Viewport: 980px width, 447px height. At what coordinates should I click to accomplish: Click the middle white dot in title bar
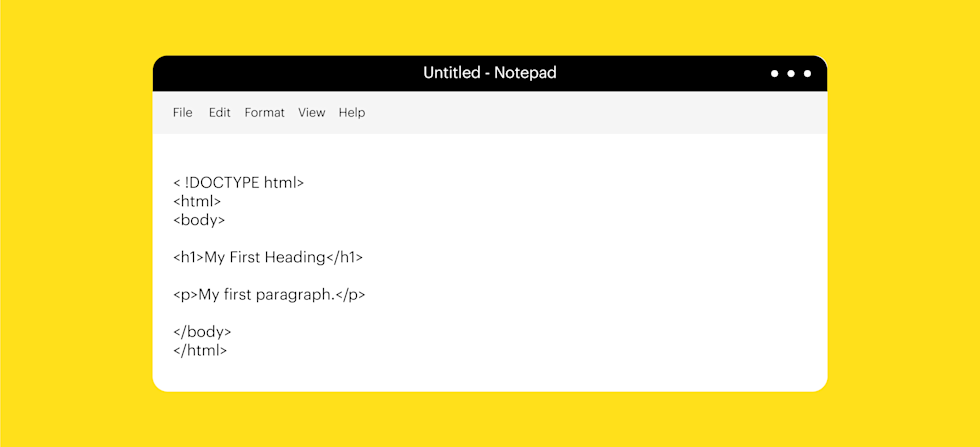791,74
